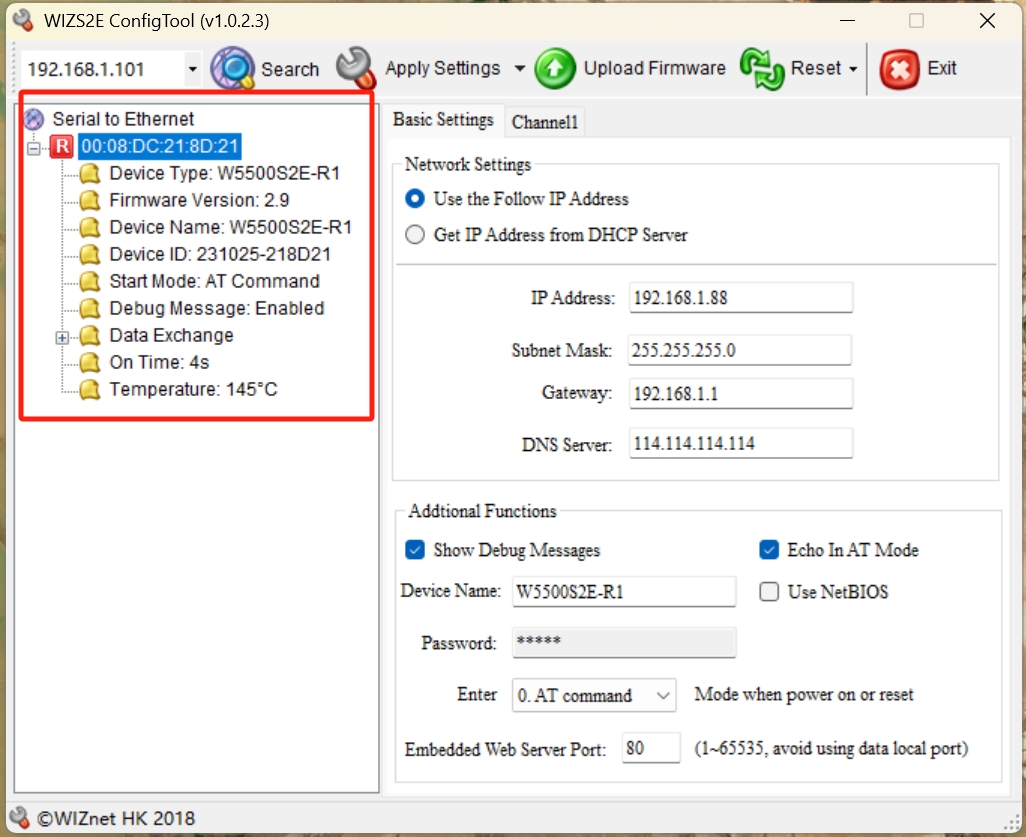Click the Data Exchange folder icon

(91, 336)
